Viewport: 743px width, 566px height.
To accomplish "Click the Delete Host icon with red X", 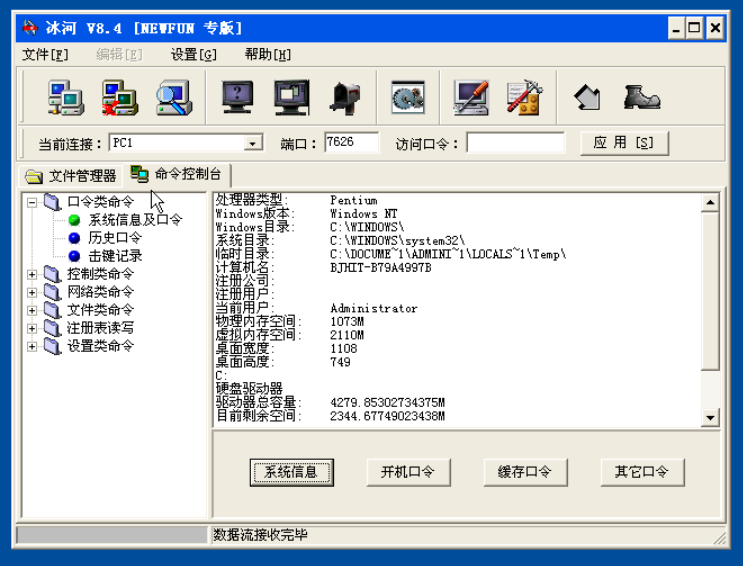I will 119,98.
